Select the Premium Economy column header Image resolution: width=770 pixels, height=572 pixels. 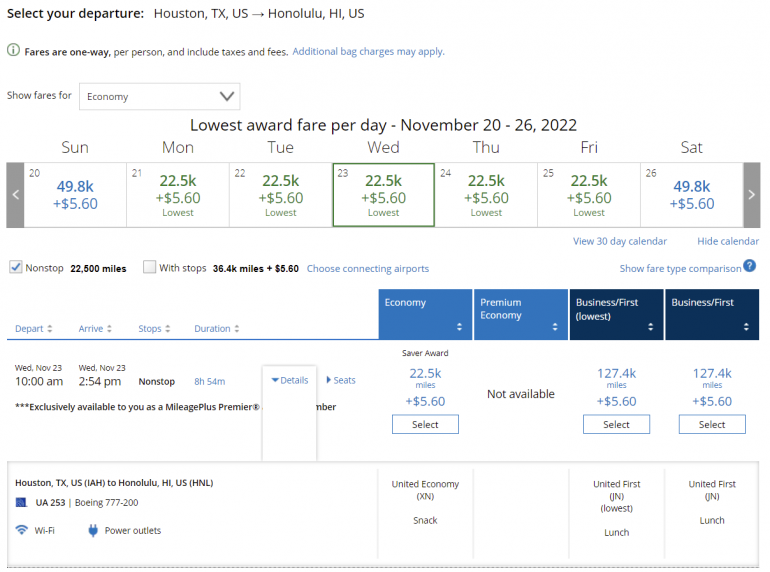tap(520, 314)
